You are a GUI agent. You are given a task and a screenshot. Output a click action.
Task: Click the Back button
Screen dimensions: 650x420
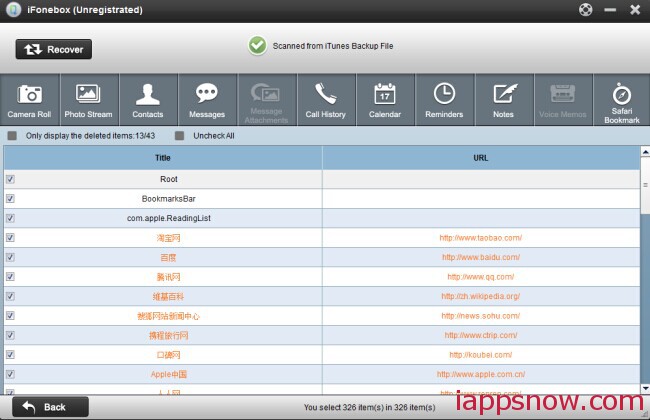50,407
